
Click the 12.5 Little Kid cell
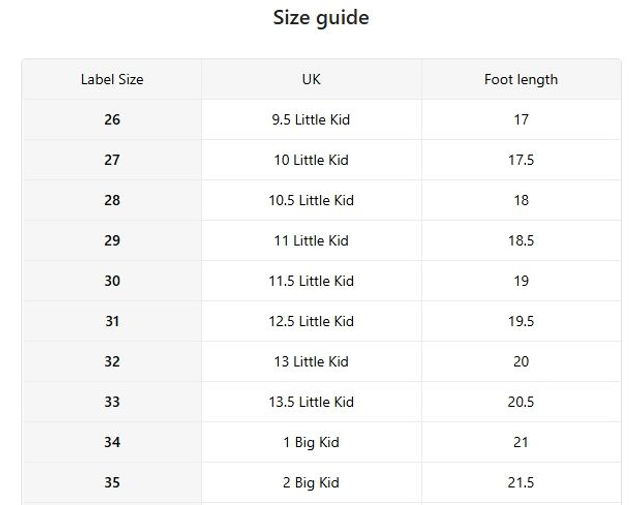(x=311, y=321)
